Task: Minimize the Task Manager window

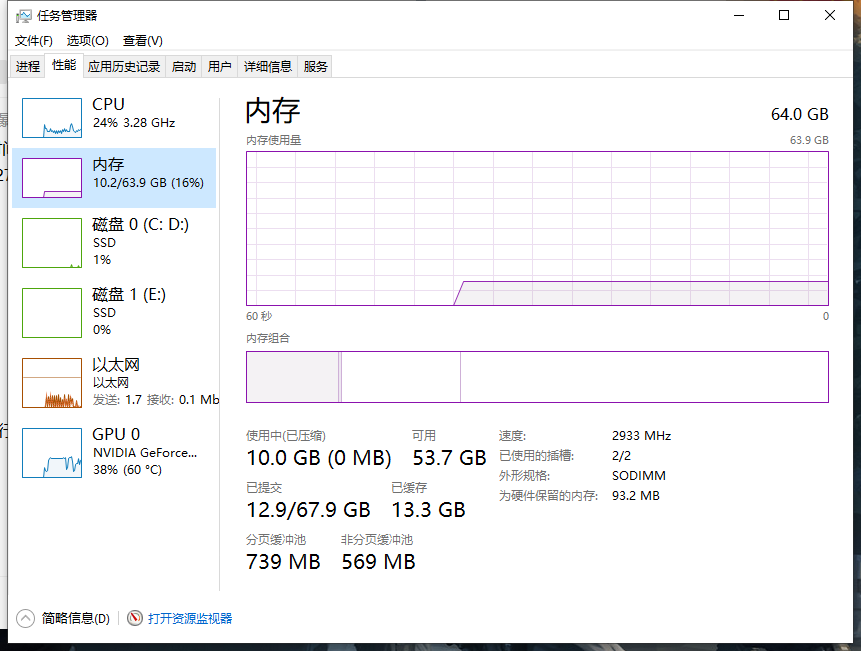Action: (x=739, y=15)
